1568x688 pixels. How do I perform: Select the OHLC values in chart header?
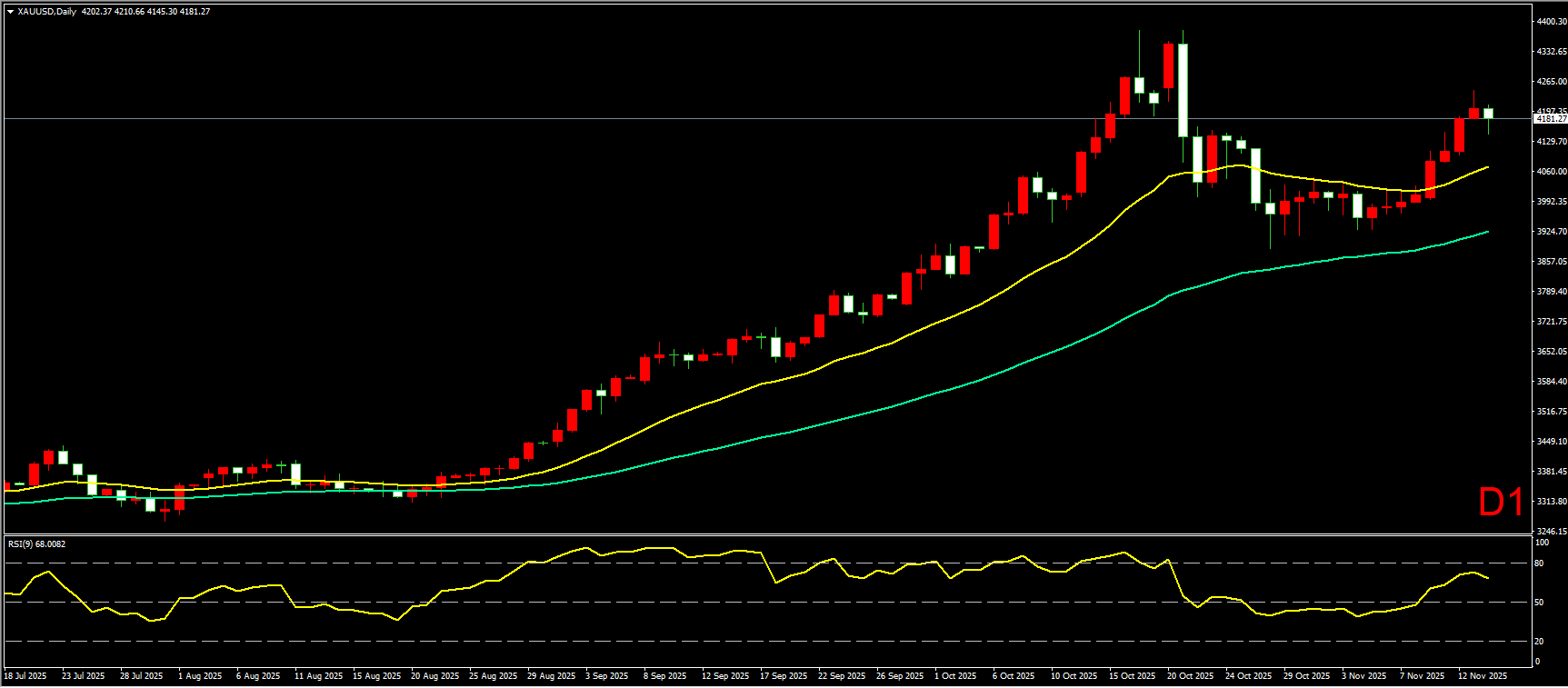pos(145,12)
